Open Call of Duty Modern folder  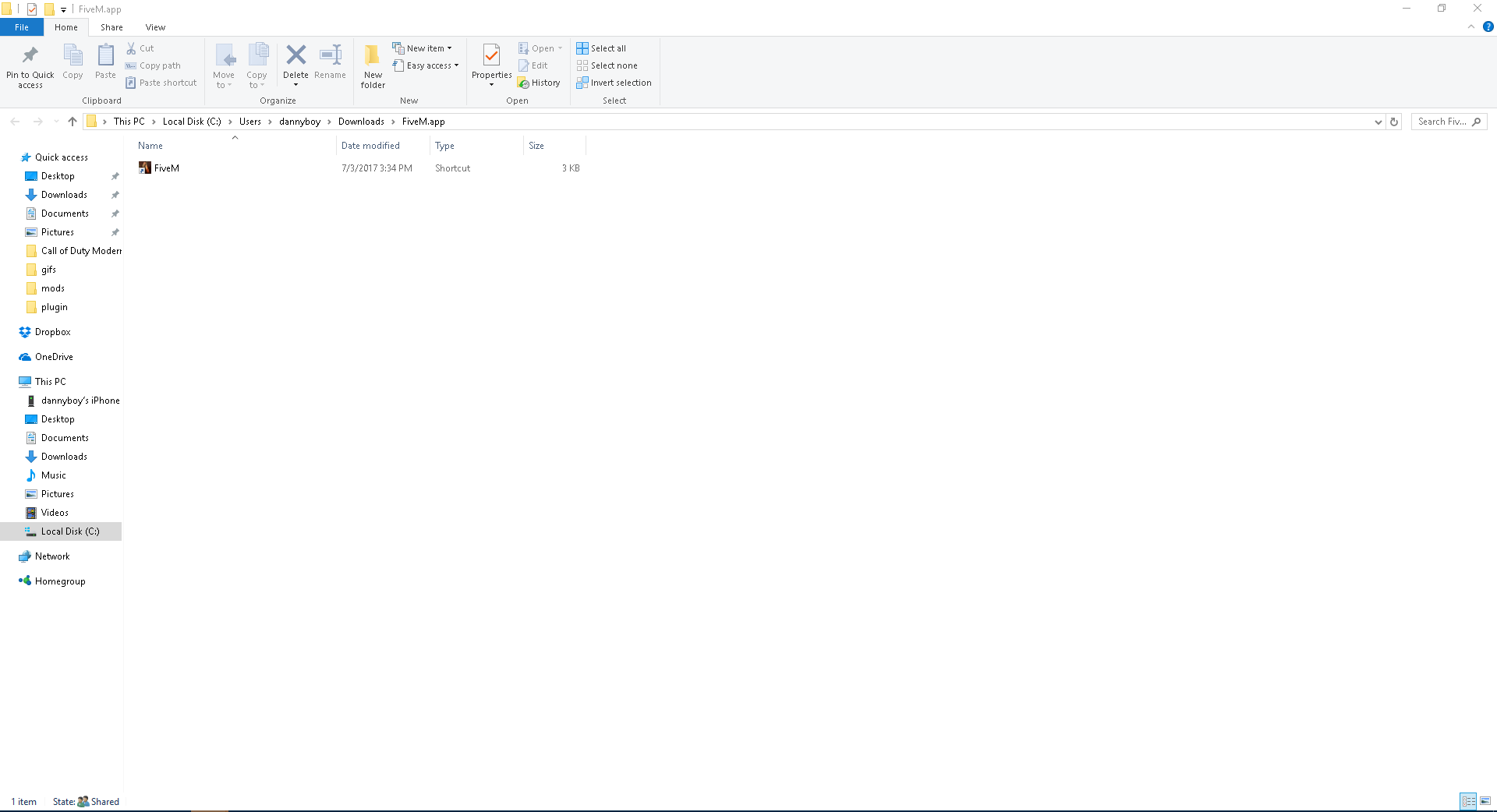pyautogui.click(x=73, y=251)
